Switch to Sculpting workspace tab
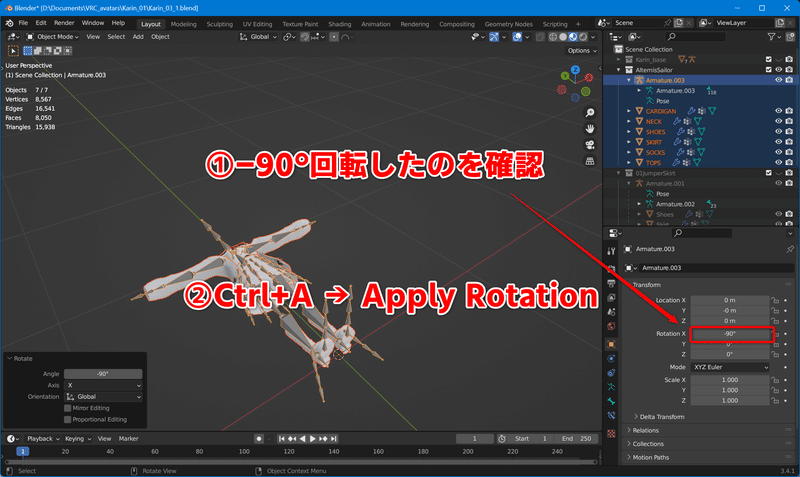The width and height of the screenshot is (800, 477). coord(219,24)
